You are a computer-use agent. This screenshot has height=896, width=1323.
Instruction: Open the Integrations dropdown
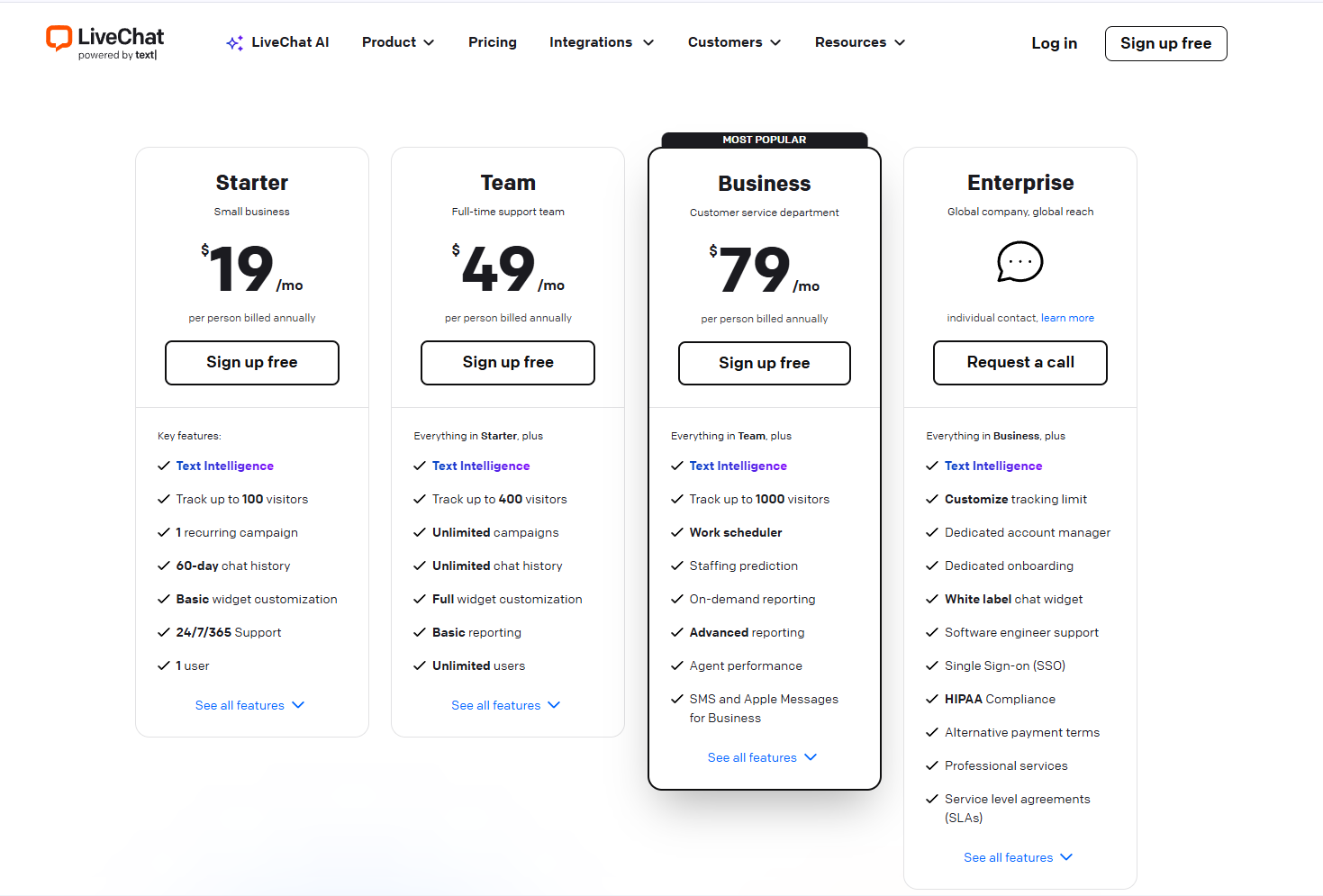(x=601, y=41)
